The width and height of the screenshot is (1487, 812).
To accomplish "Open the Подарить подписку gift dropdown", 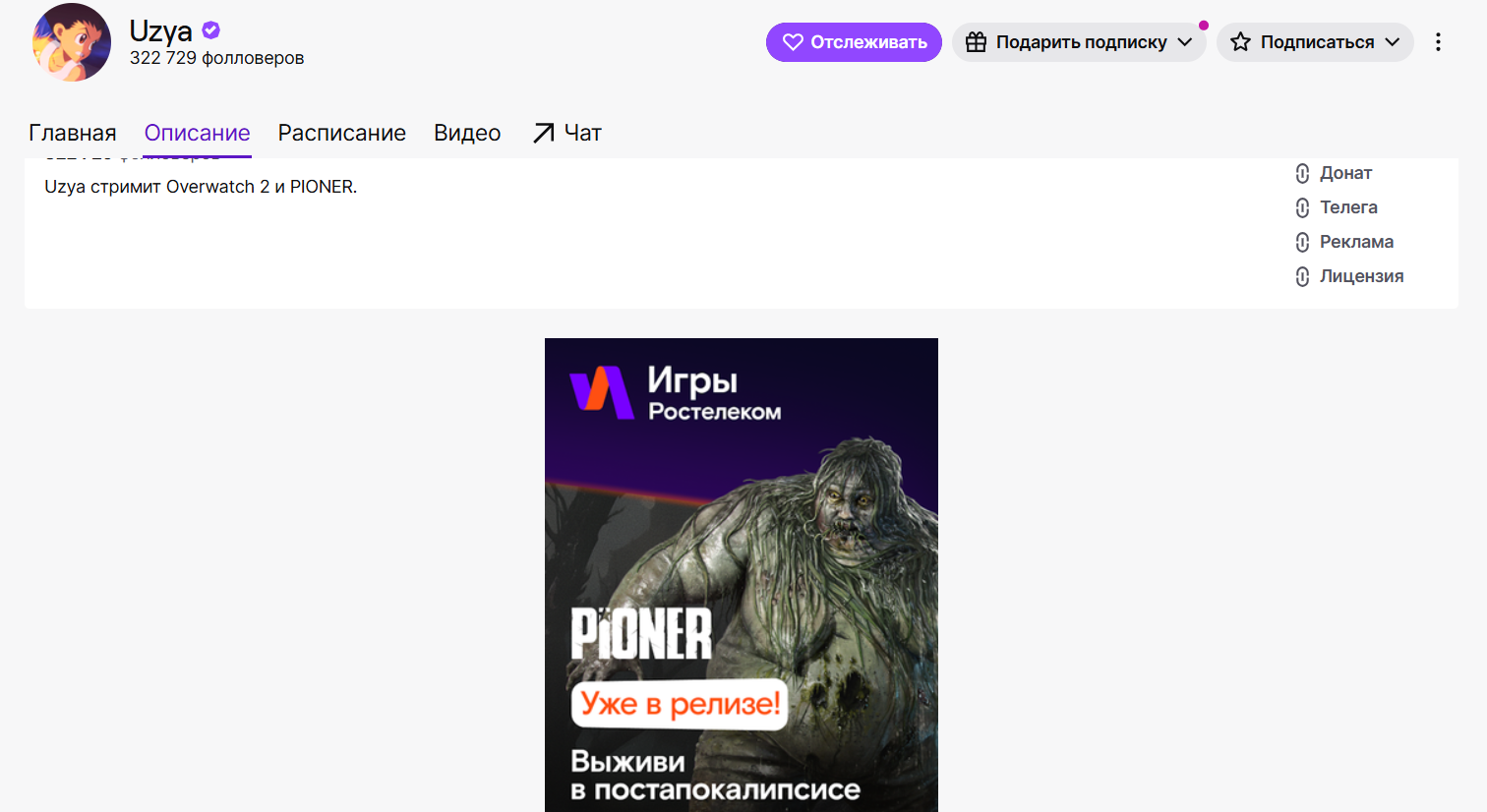I will click(x=1079, y=42).
